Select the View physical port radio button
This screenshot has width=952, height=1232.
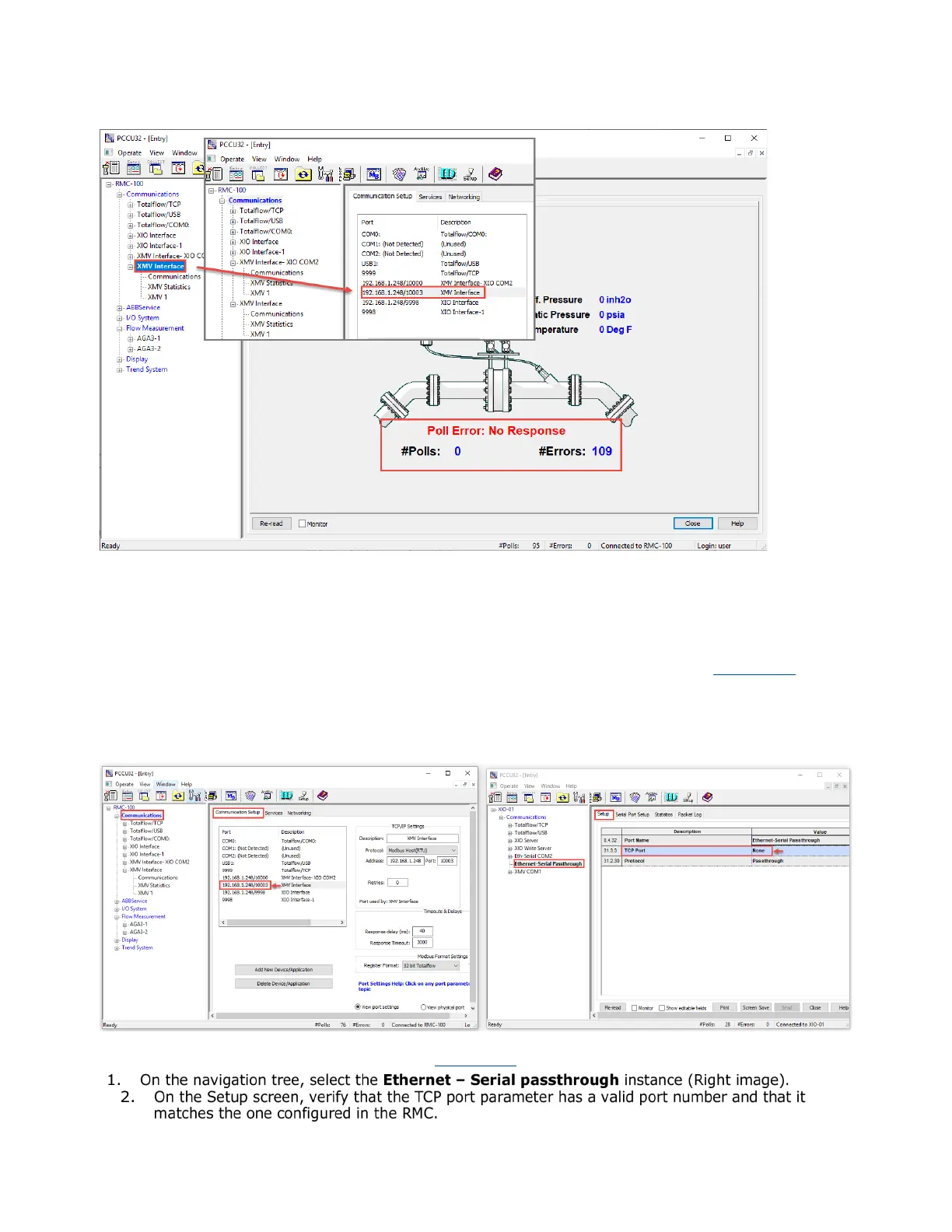424,1007
